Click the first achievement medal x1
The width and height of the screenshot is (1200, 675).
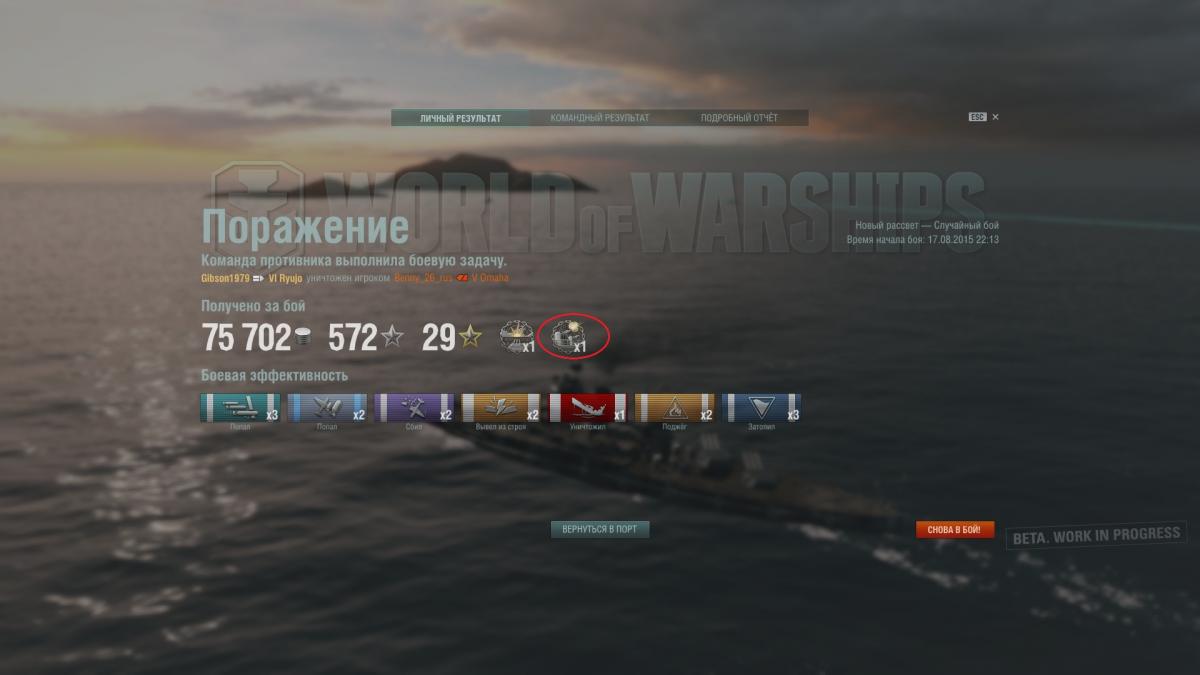click(517, 337)
